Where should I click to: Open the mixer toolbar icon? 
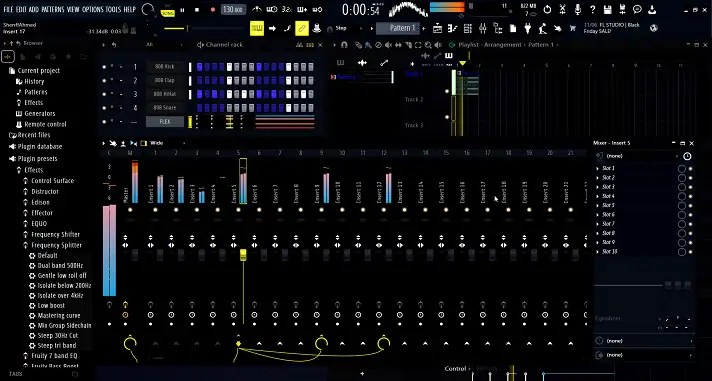click(483, 29)
